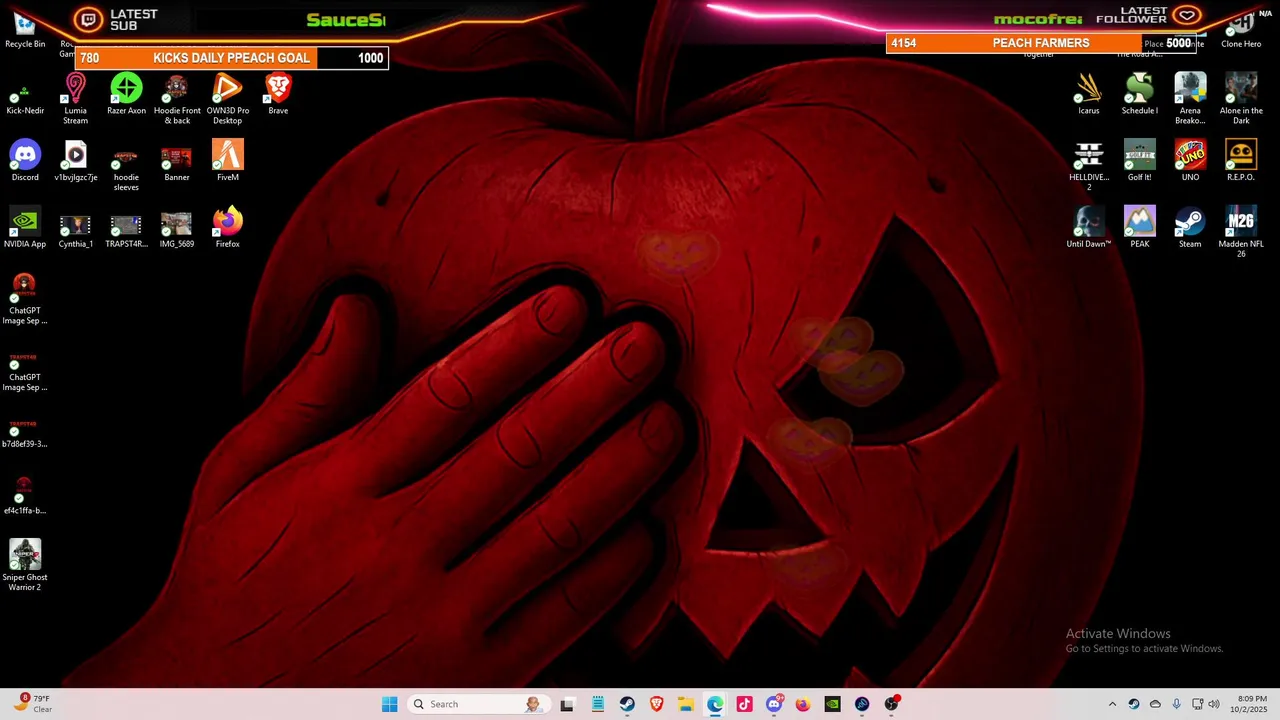Open volume control in system tray
Viewport: 1280px width, 720px height.
point(1214,704)
